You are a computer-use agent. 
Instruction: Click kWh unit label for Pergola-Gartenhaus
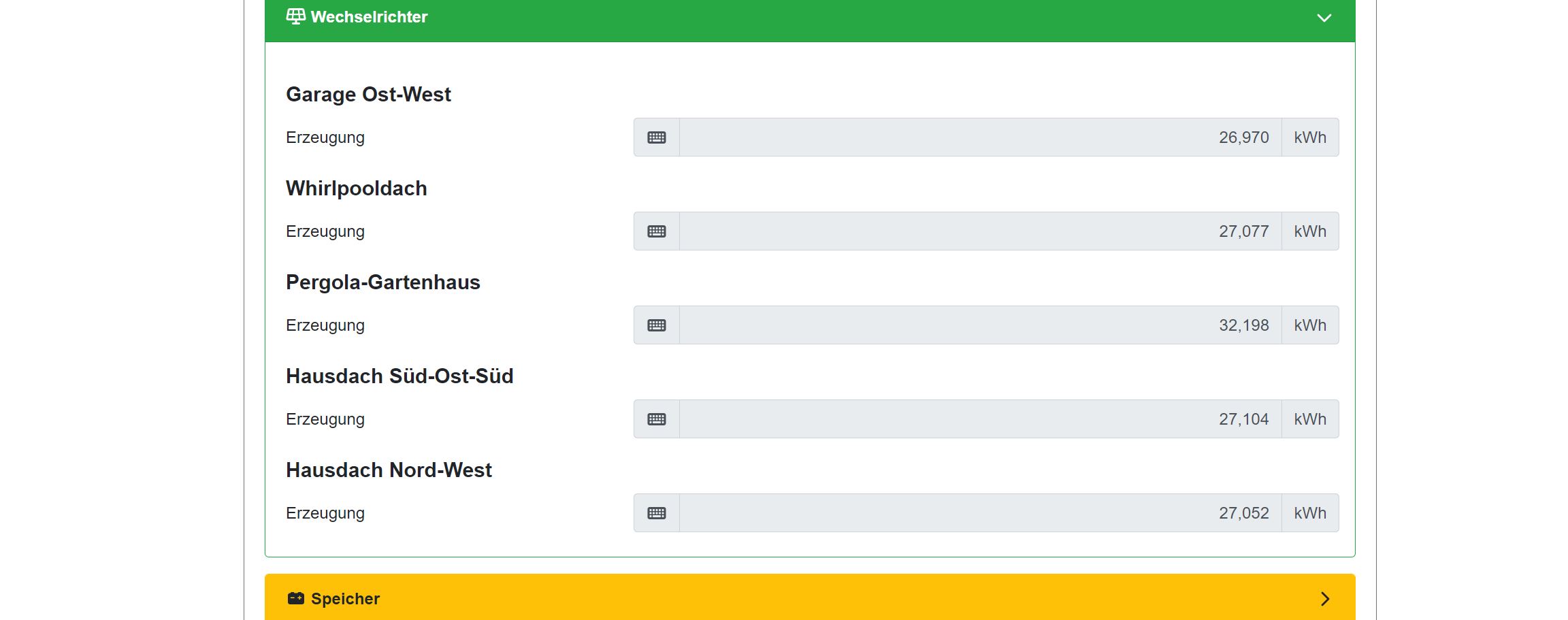(1310, 325)
